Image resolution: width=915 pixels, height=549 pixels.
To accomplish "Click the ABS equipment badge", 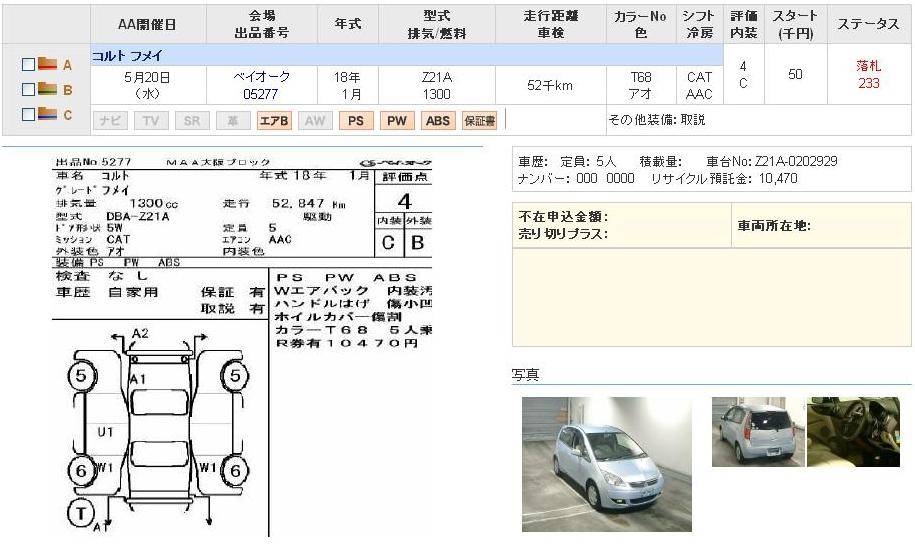I will [x=437, y=120].
